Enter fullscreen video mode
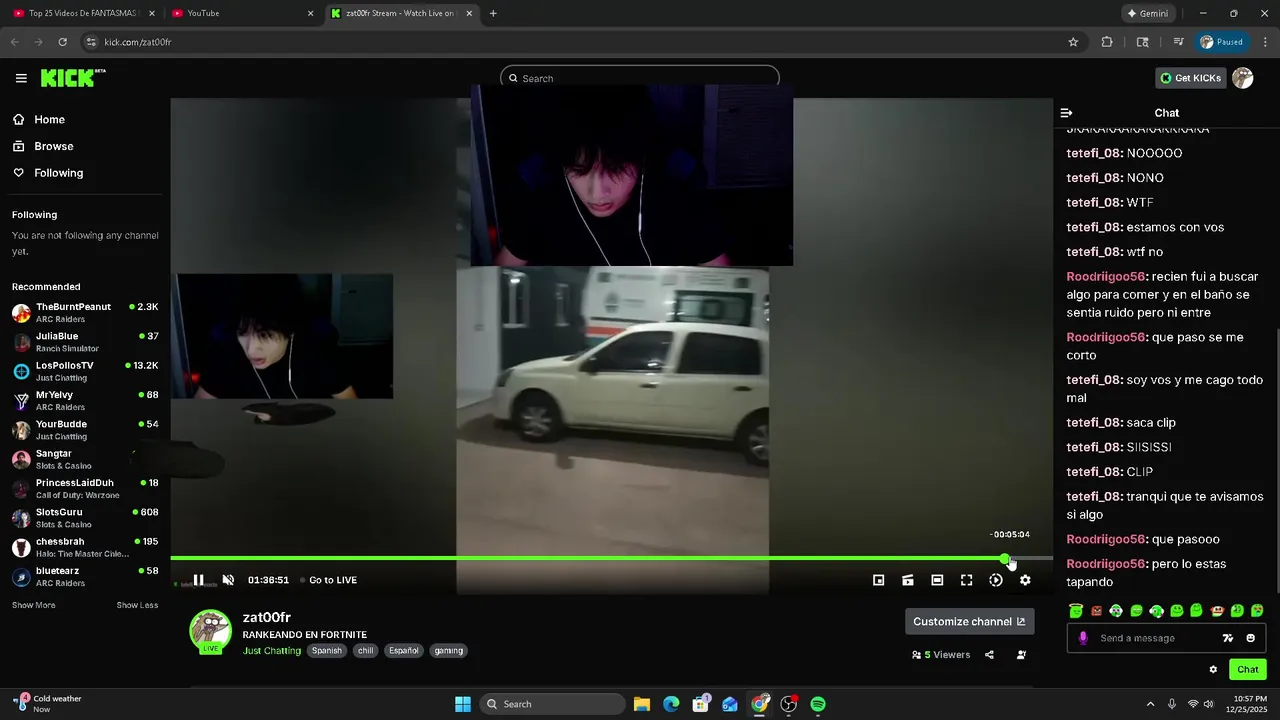This screenshot has height=720, width=1280. pos(966,580)
